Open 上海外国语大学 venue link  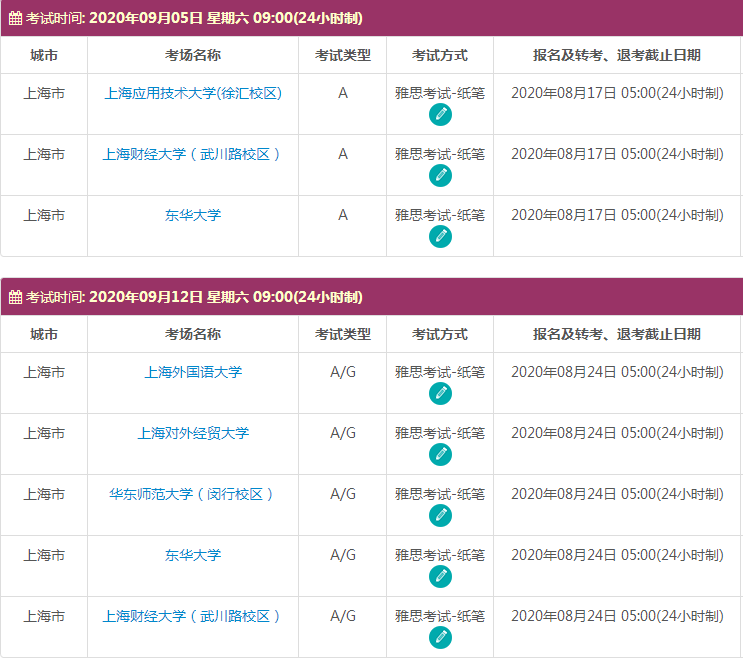coord(193,372)
